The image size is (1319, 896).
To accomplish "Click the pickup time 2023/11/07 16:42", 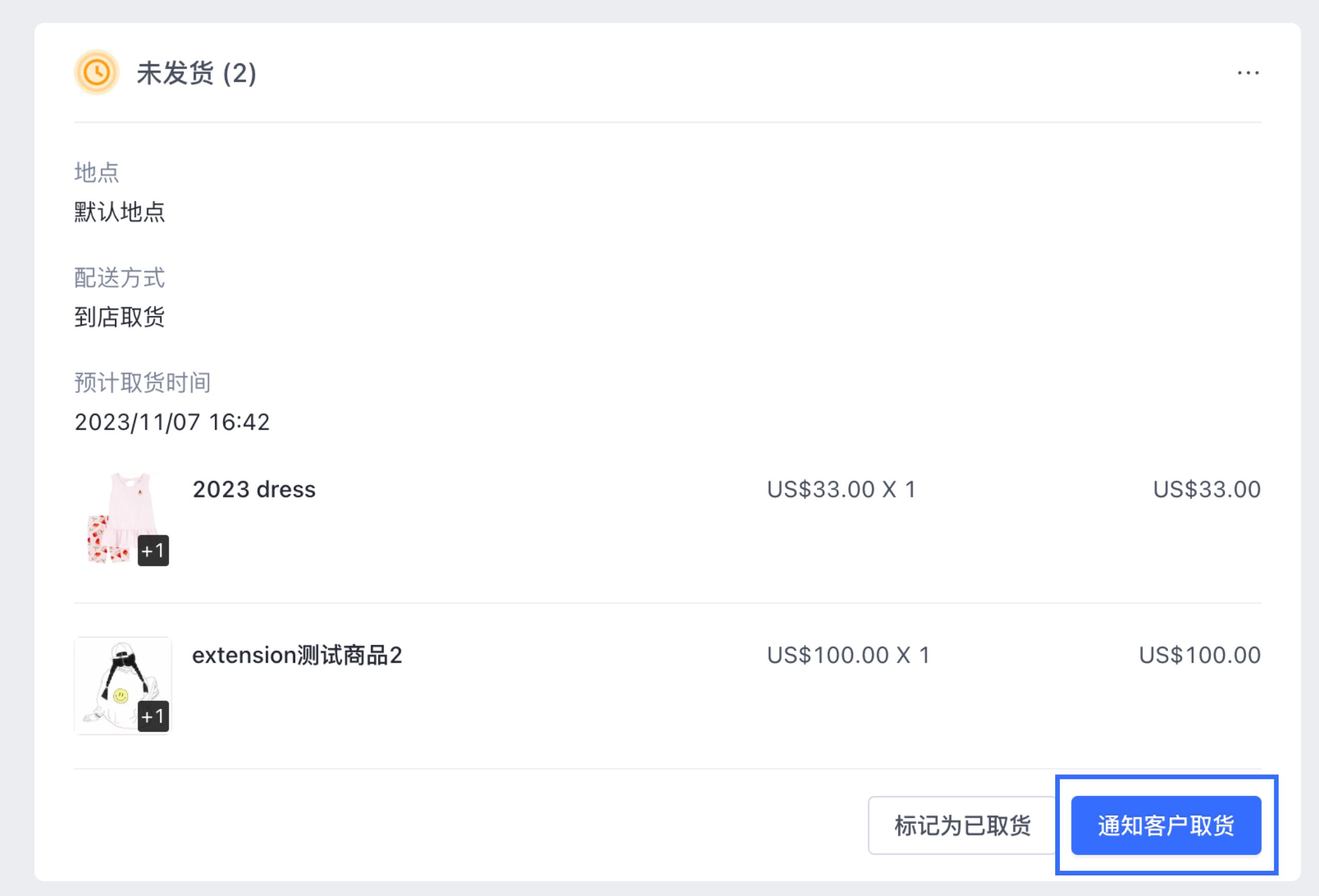I will [172, 422].
